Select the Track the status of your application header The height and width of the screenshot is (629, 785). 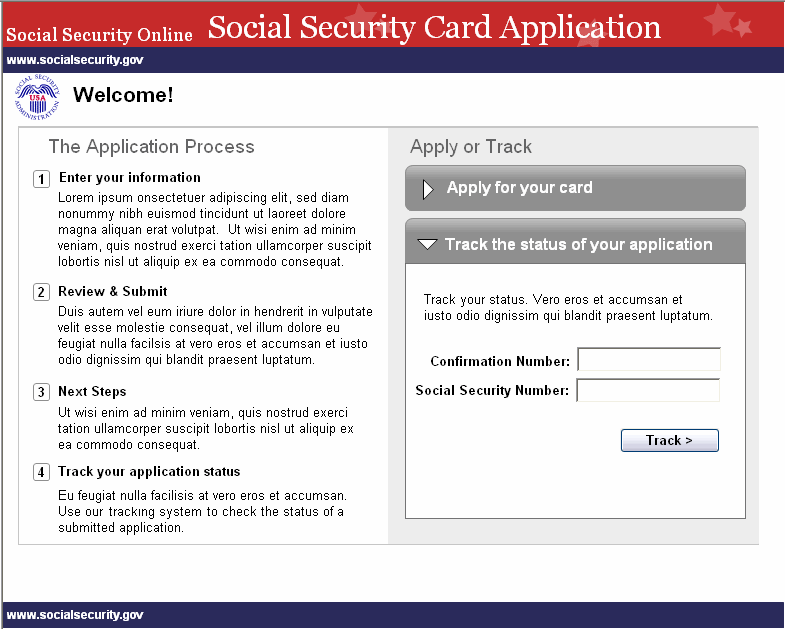578,244
